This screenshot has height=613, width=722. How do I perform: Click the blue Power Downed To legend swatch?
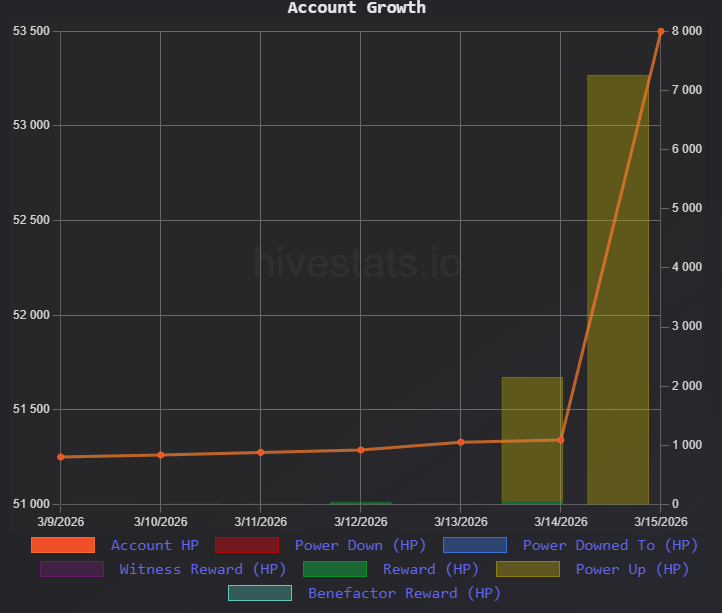coord(475,545)
